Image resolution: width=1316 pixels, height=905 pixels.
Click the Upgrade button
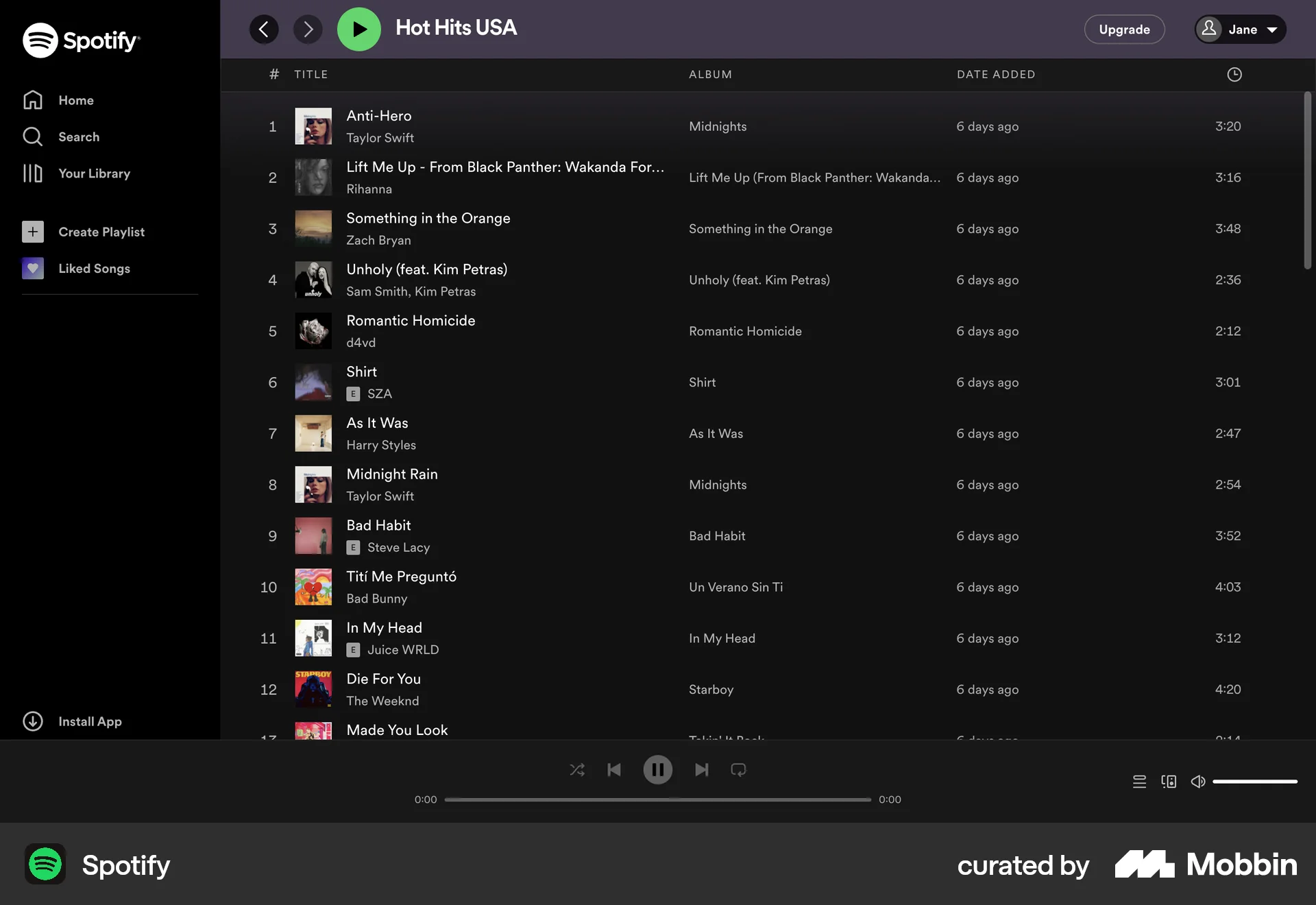click(x=1123, y=29)
